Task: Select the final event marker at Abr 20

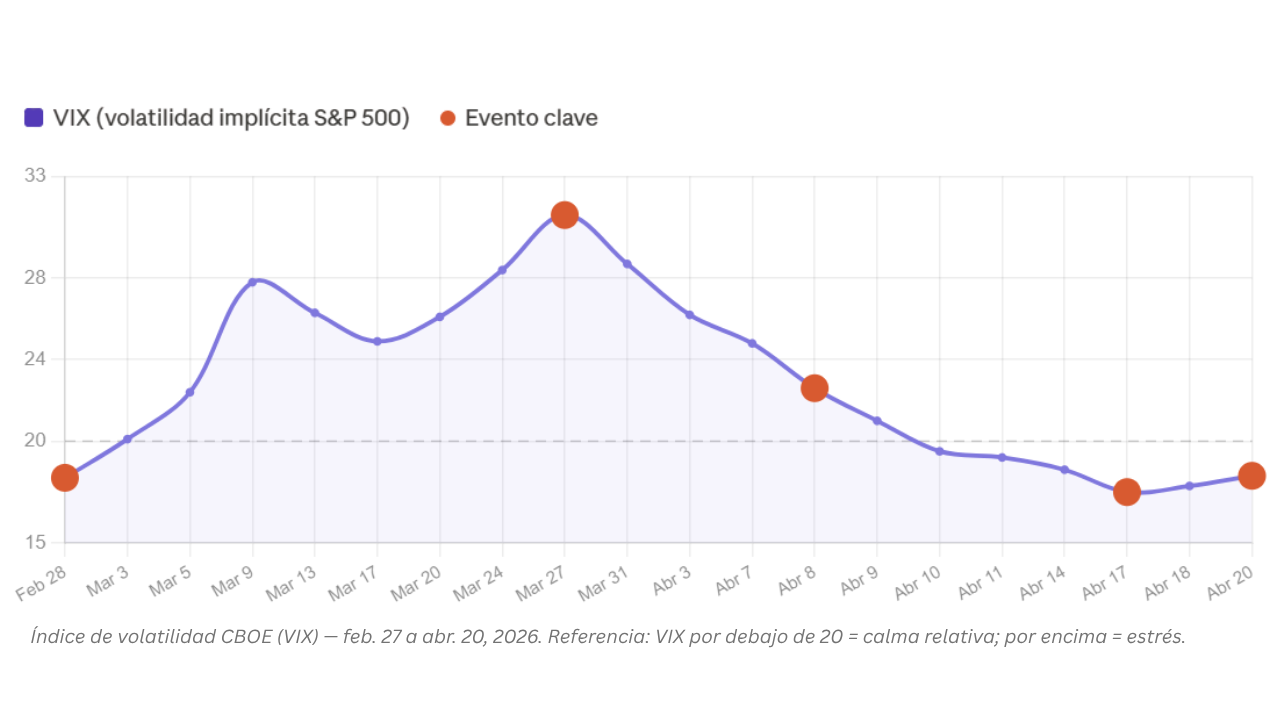Action: tap(1251, 476)
